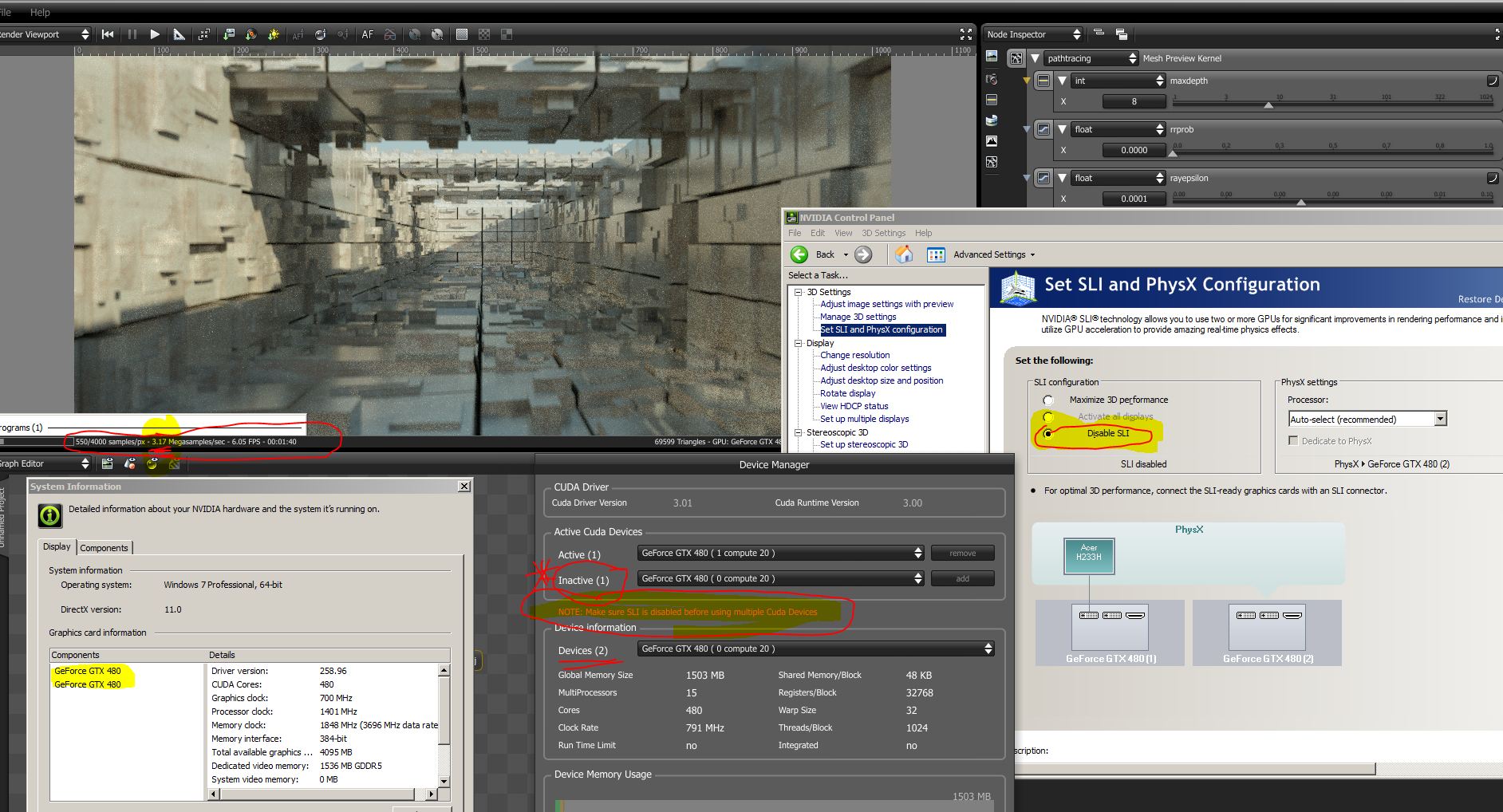Screen dimensions: 1503x812
Task: Click the overlapping windows icon in Node Inspector
Action: (x=1121, y=34)
